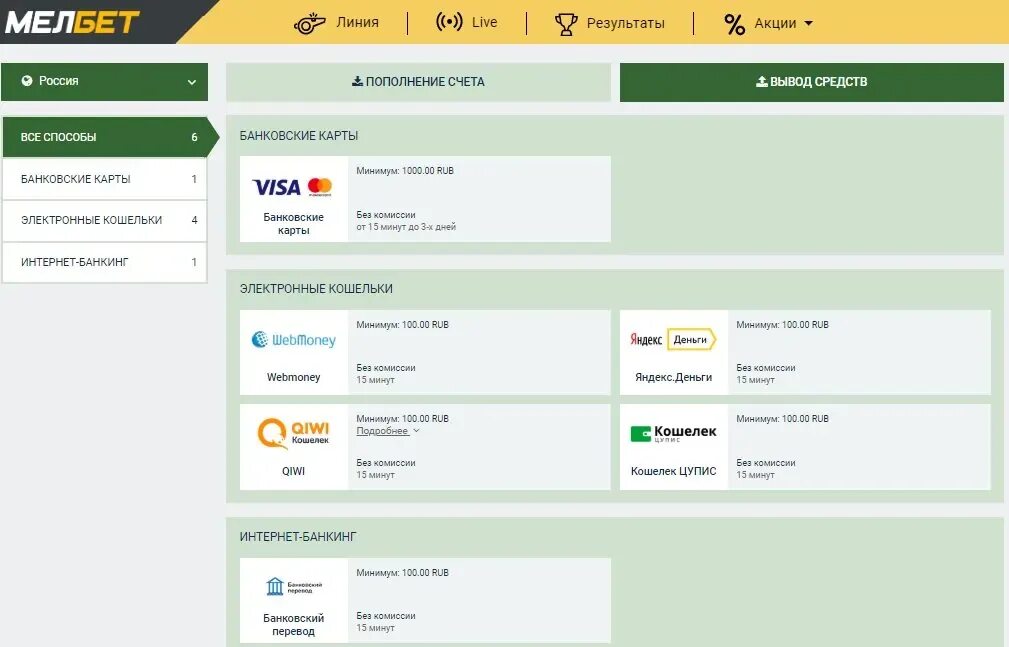Screen dimensions: 1009x647
Task: Choose the Банковские карты payment card
Action: click(x=425, y=199)
